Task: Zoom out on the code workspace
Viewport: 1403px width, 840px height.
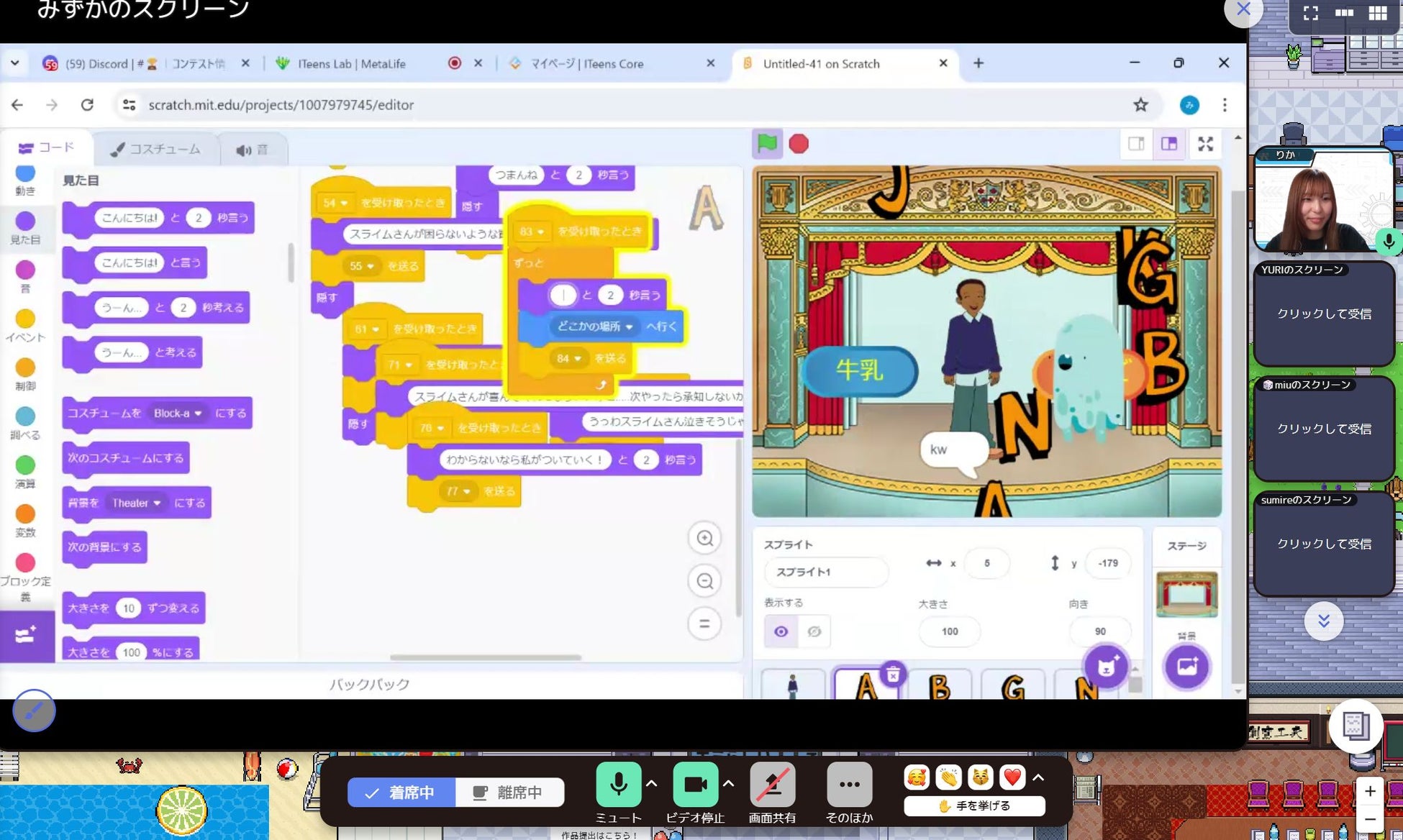Action: [704, 581]
